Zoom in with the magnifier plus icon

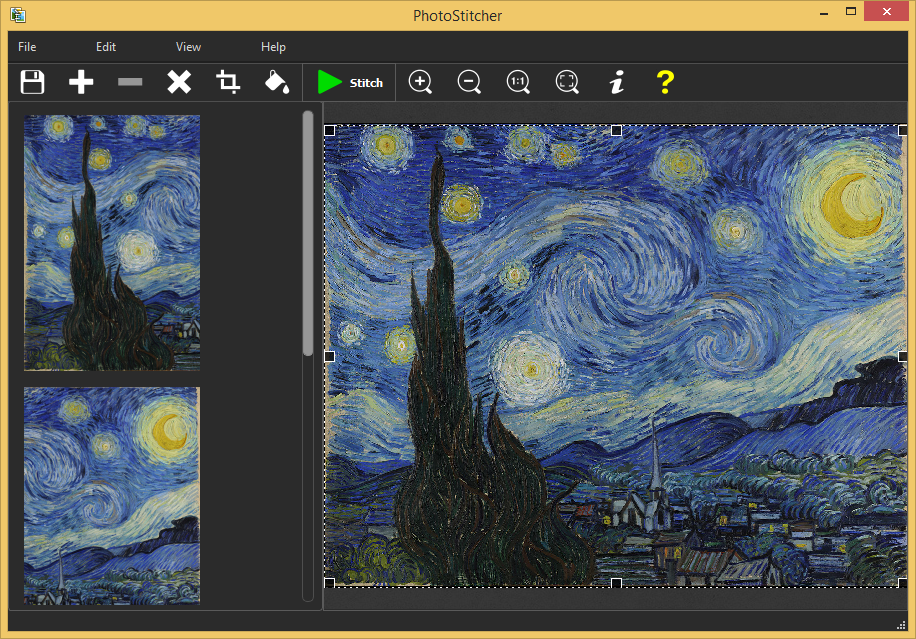pyautogui.click(x=420, y=82)
